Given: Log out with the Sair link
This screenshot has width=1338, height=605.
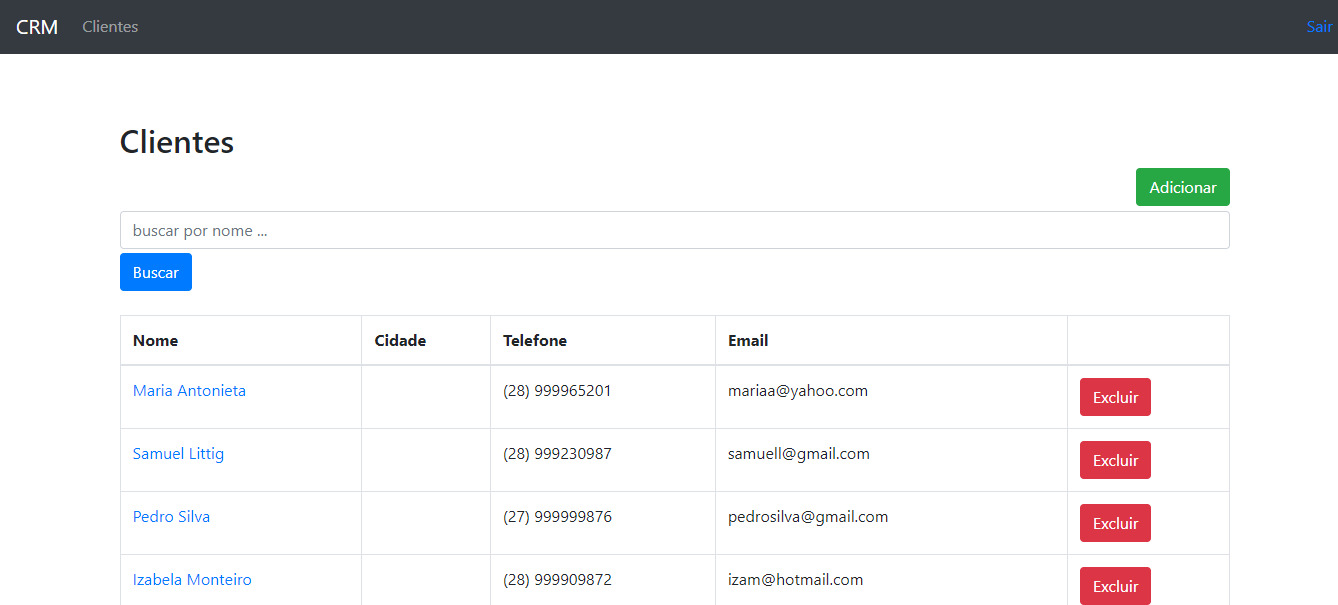Looking at the screenshot, I should coord(1320,27).
